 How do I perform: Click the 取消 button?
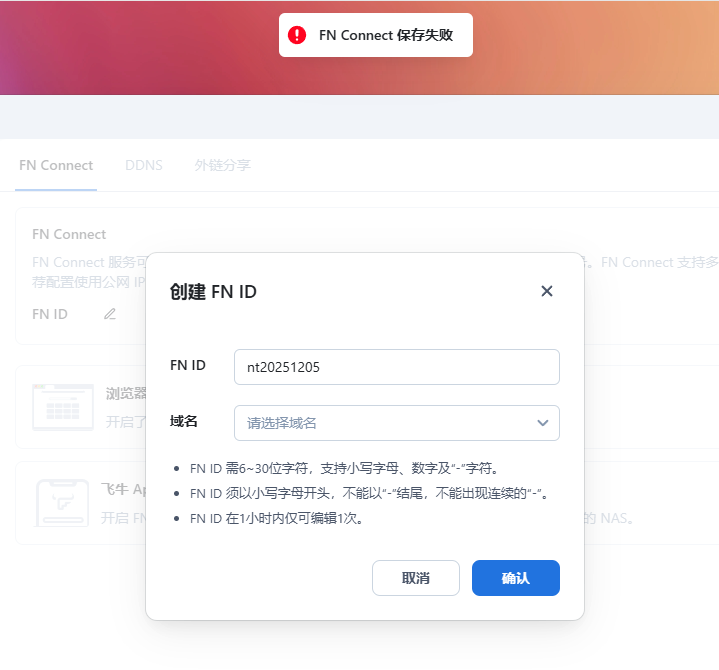point(416,578)
